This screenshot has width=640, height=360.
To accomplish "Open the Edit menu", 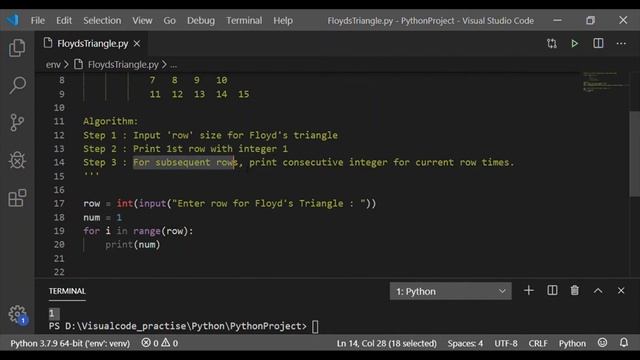I will click(64, 20).
